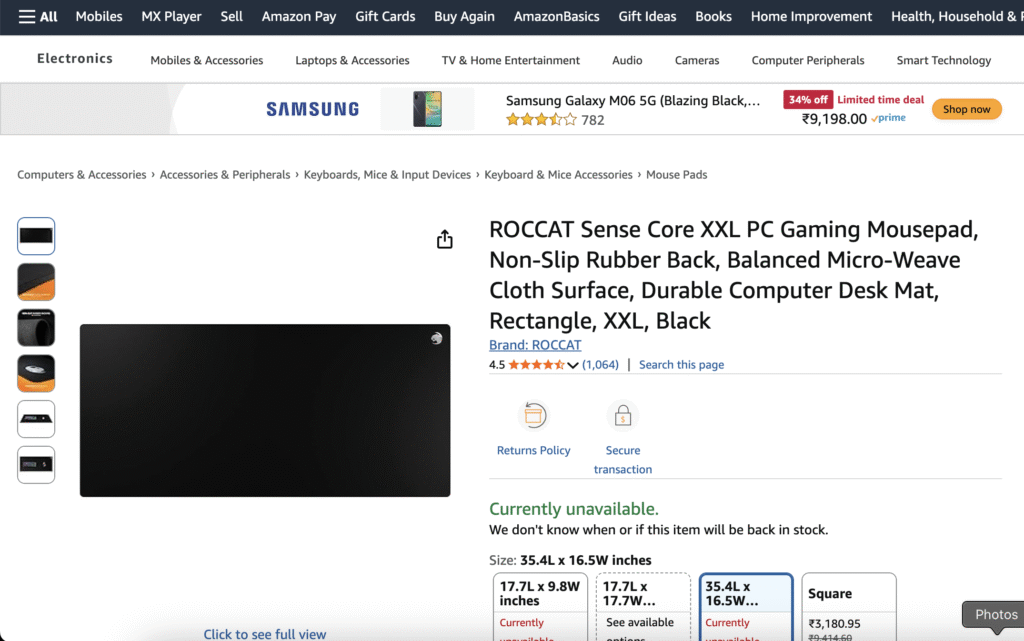Screen dimensions: 1024x641
Task: Click the Returns Policy box icon
Action: [x=534, y=416]
